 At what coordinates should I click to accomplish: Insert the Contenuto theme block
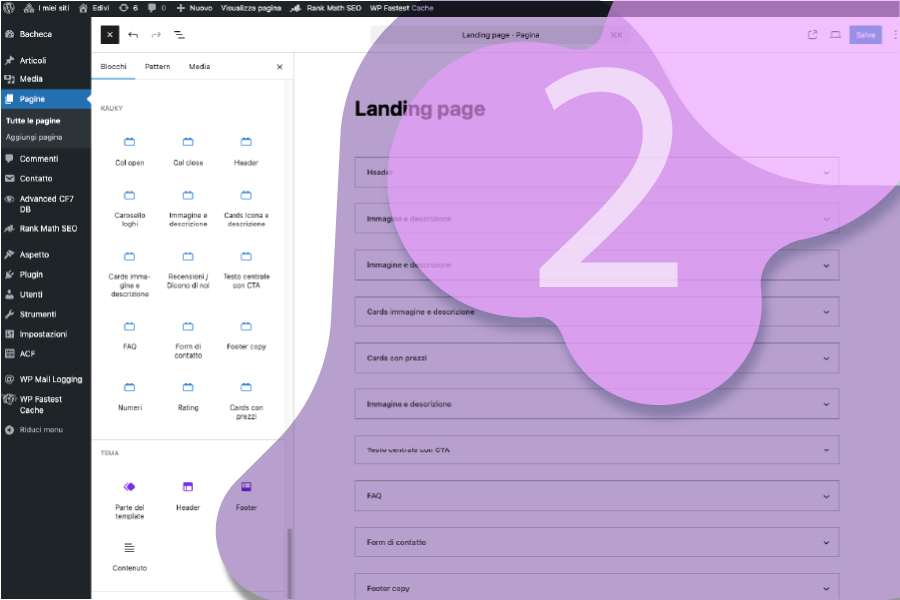129,555
